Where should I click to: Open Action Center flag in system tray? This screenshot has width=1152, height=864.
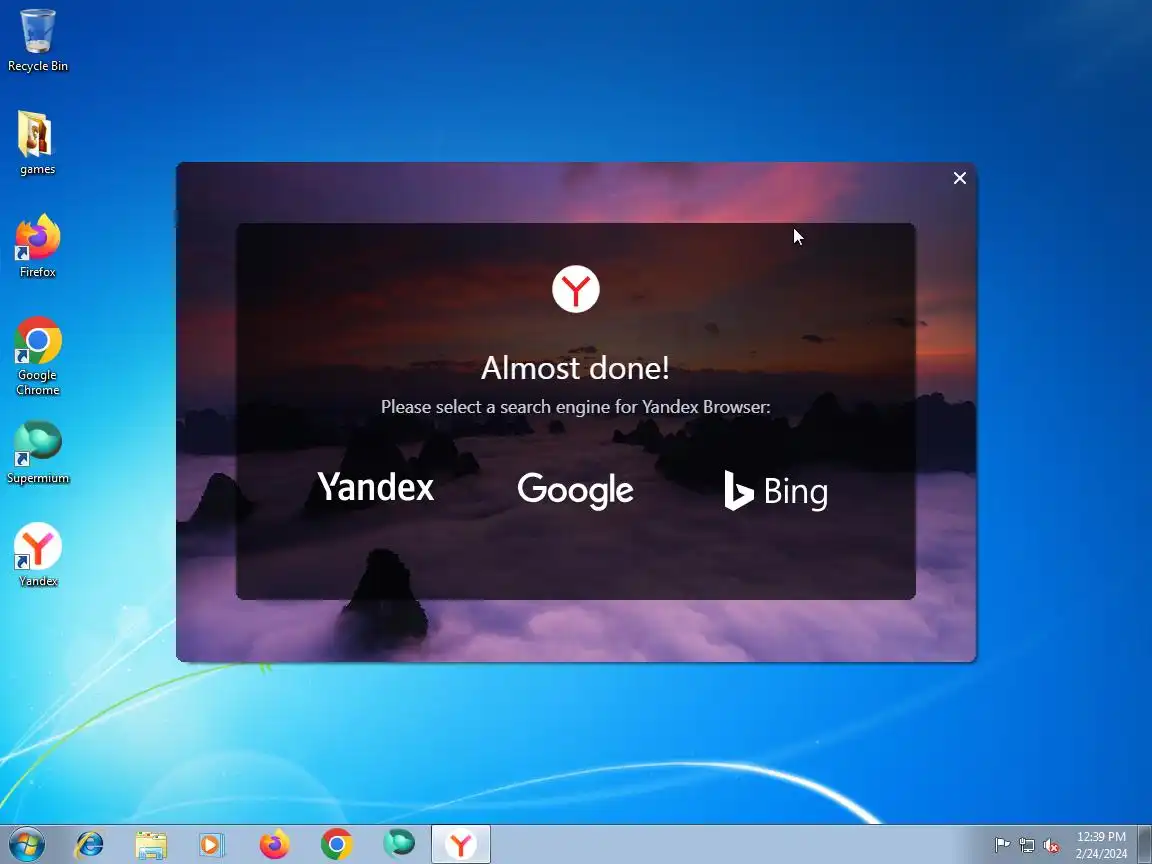click(x=1002, y=845)
